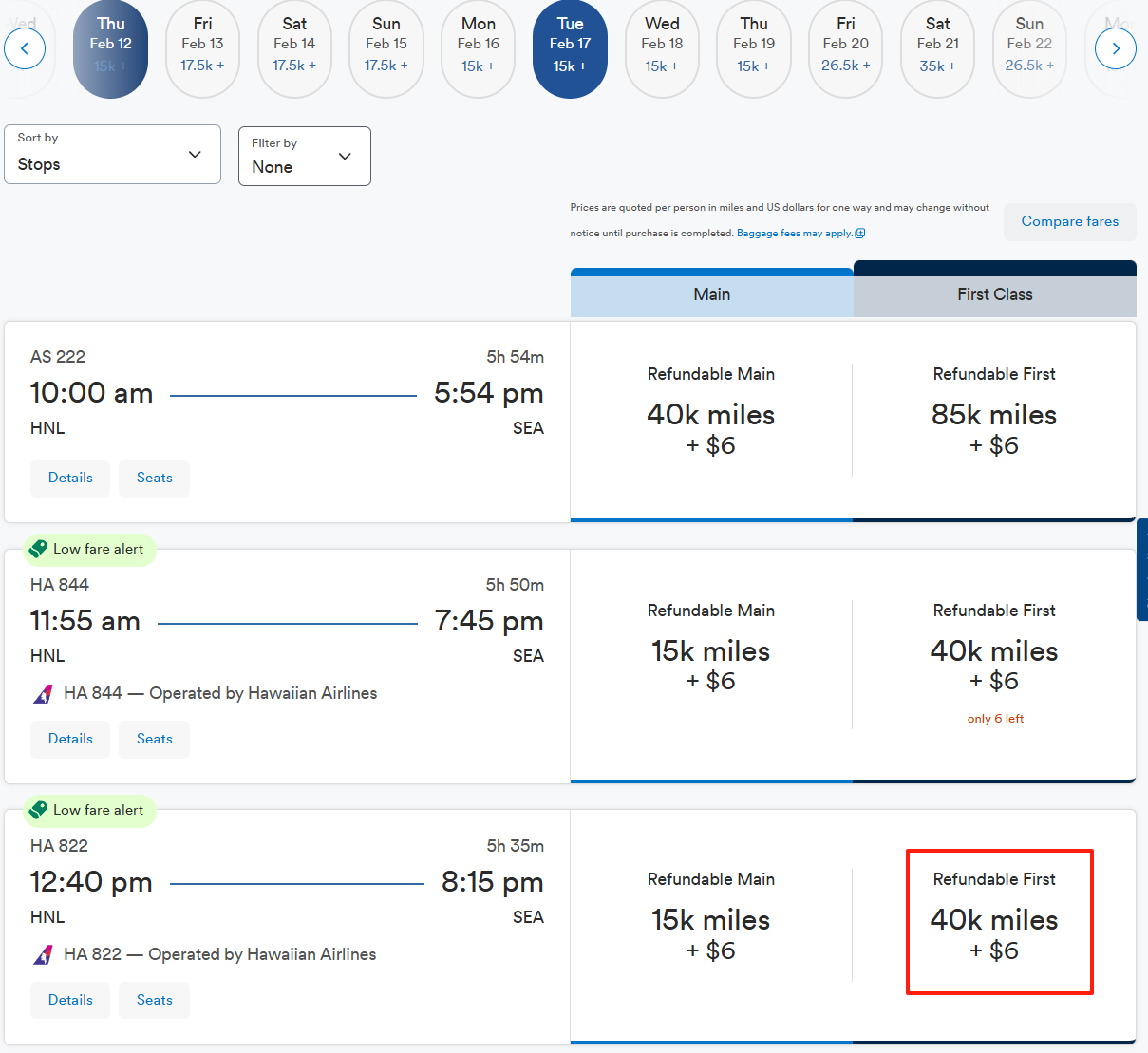
Task: Click Compare fares button
Action: pyautogui.click(x=1070, y=221)
